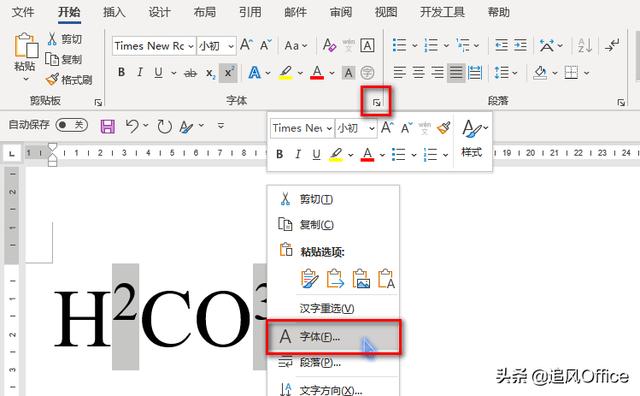Show paragraph marks
This screenshot has height=396, width=640.
pyautogui.click(x=612, y=45)
